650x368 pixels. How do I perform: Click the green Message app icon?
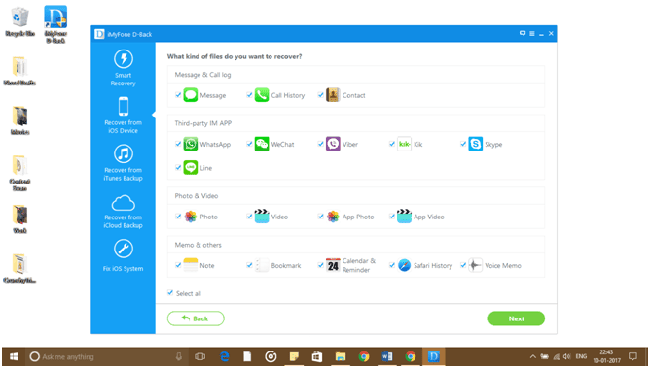click(191, 95)
